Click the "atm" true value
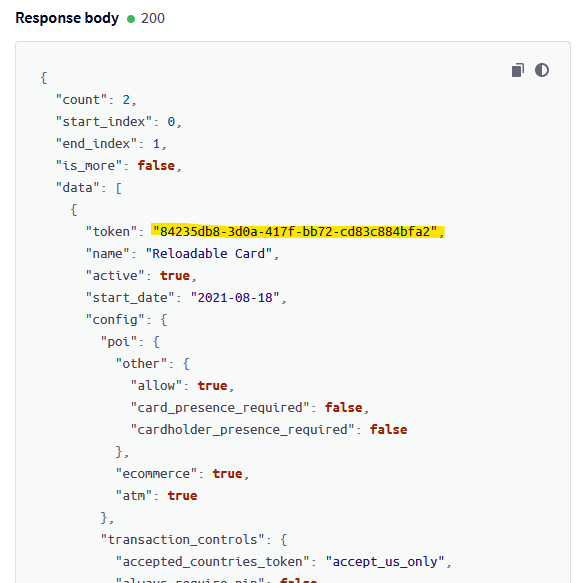585x583 pixels. click(x=182, y=496)
